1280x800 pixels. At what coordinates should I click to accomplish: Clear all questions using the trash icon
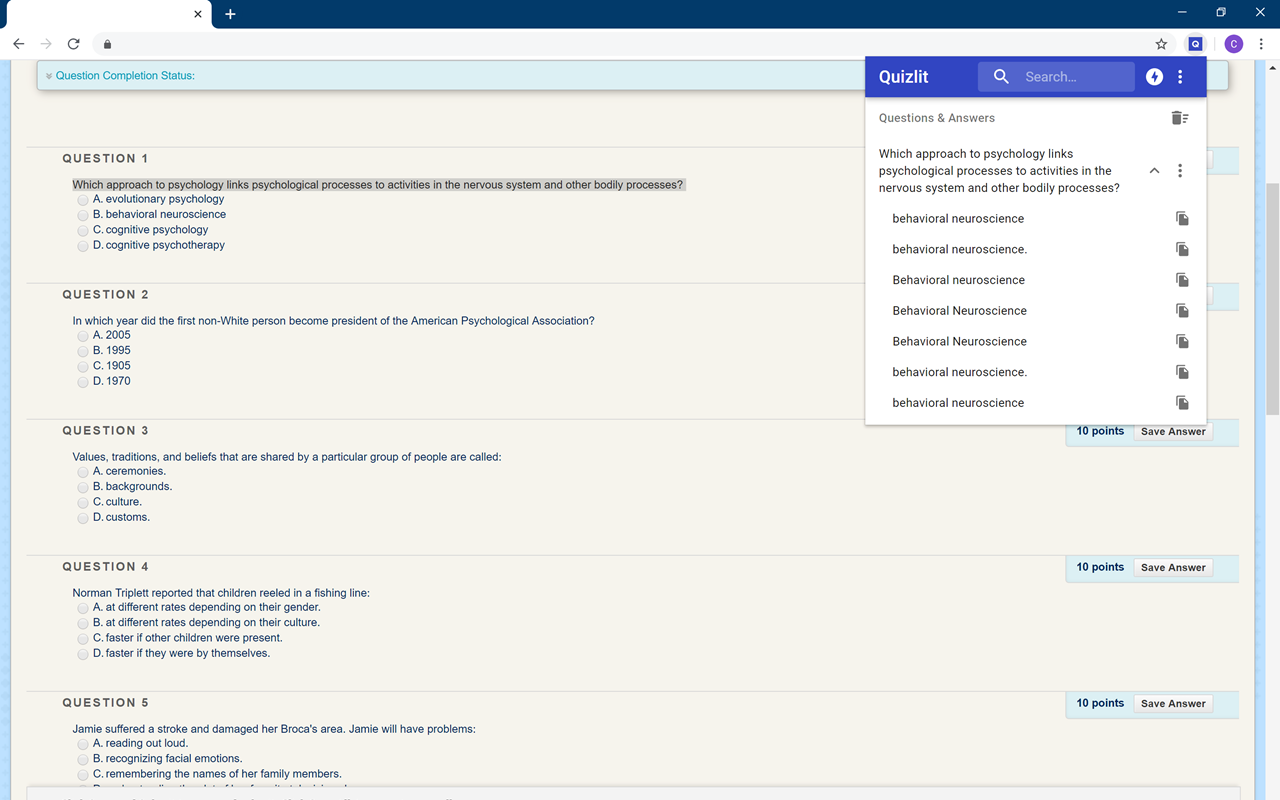tap(1179, 117)
